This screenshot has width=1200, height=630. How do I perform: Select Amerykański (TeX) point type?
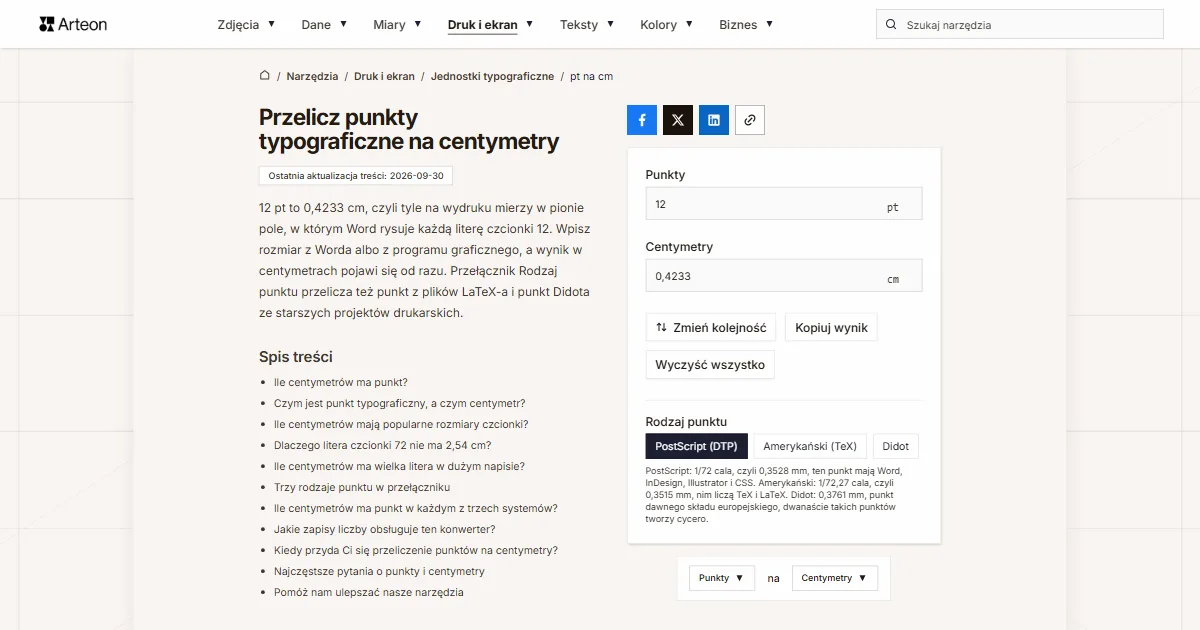(810, 446)
